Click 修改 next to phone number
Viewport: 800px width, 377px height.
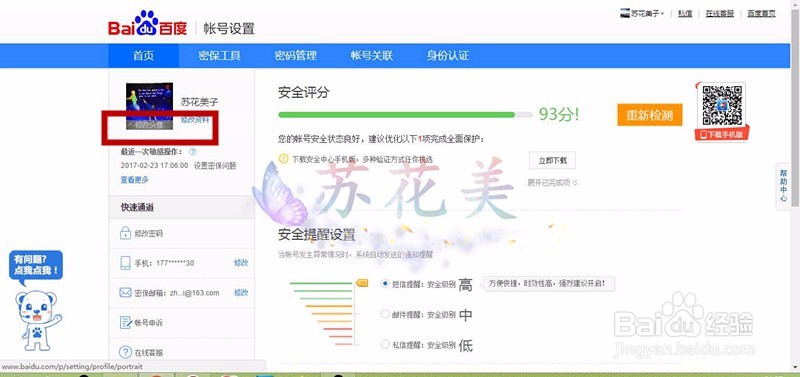coord(241,263)
